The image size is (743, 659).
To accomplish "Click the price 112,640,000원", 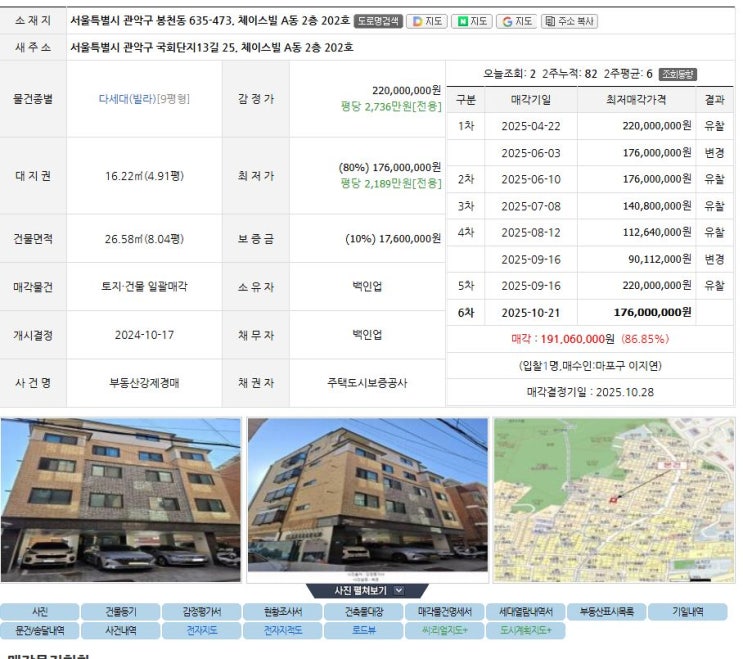I will [x=657, y=233].
